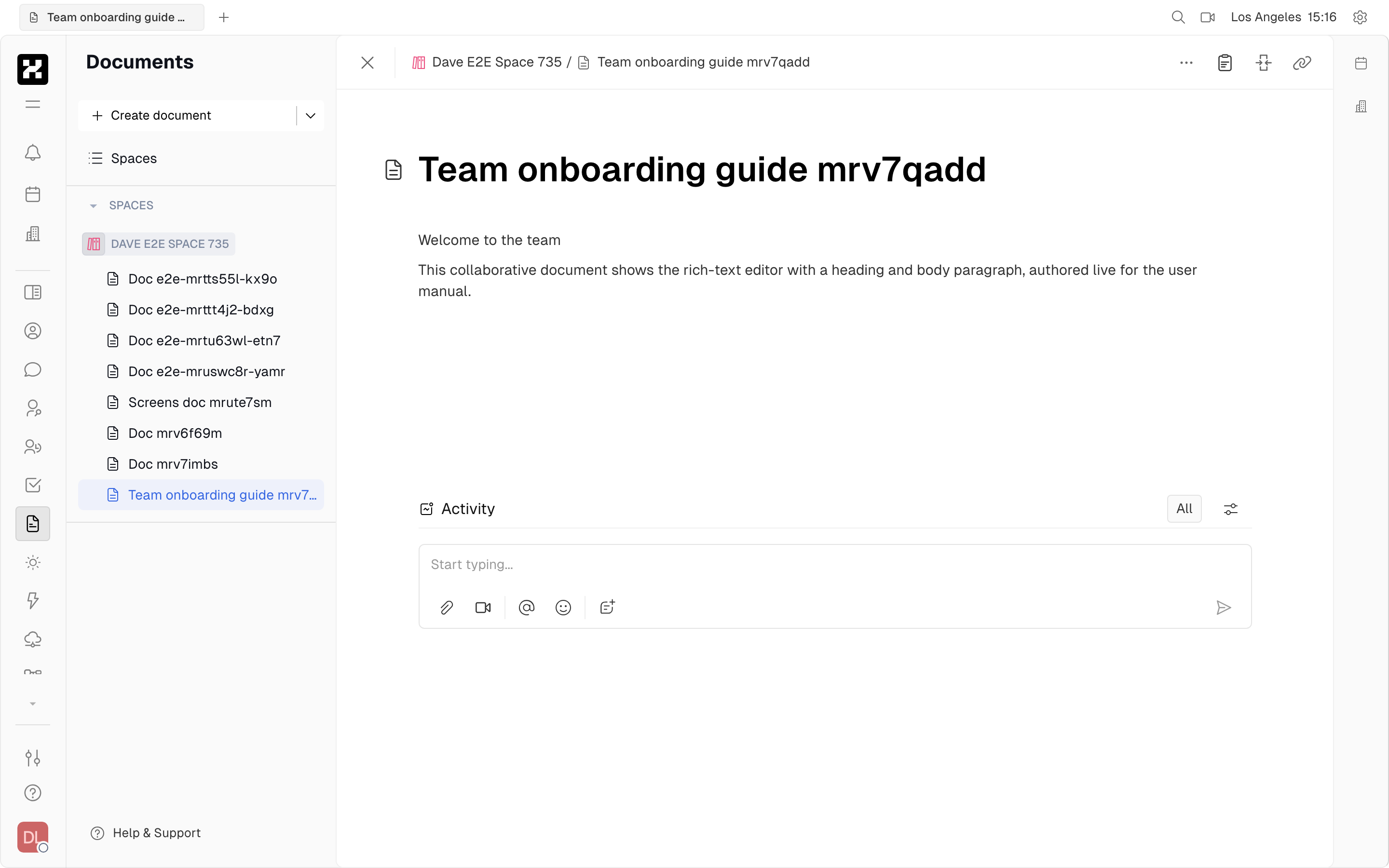Open the building icon in the right panel
Image resolution: width=1389 pixels, height=868 pixels.
(1361, 106)
